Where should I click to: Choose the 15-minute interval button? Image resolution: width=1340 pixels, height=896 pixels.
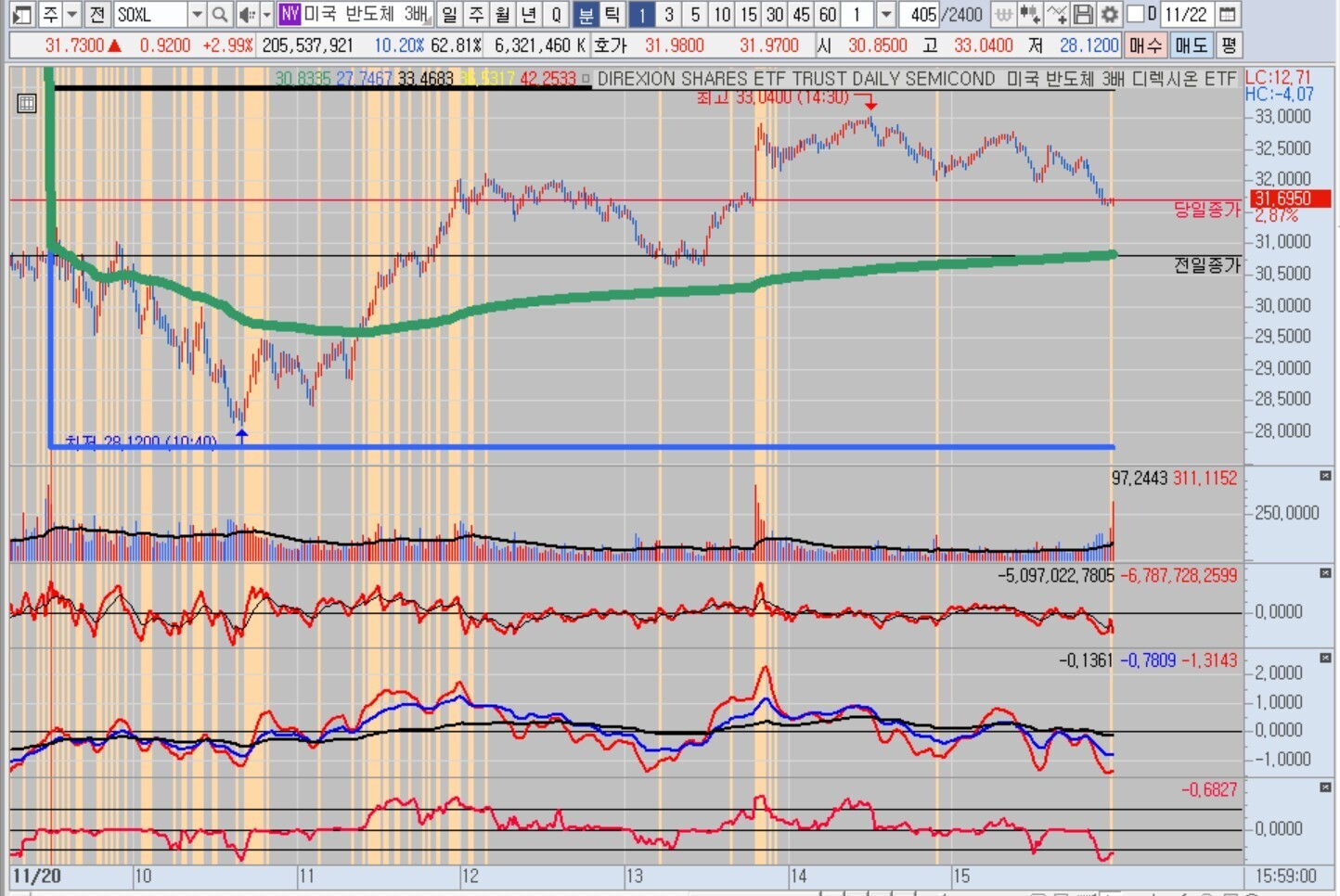coord(749,14)
